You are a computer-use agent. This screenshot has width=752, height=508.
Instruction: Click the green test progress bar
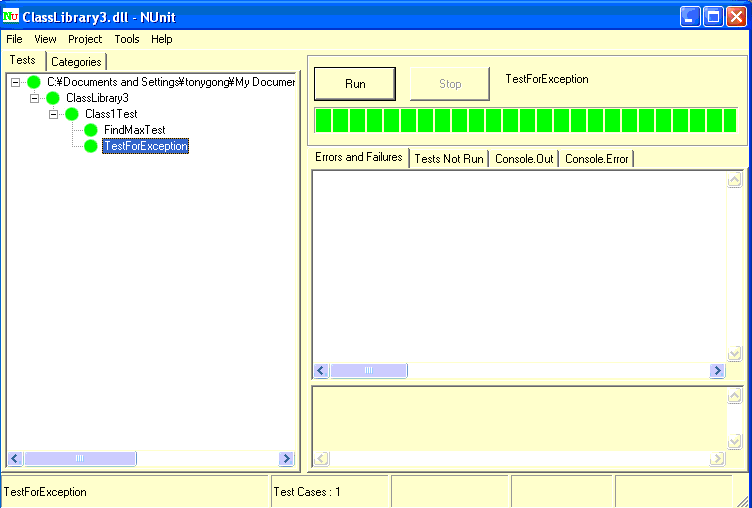click(x=526, y=120)
